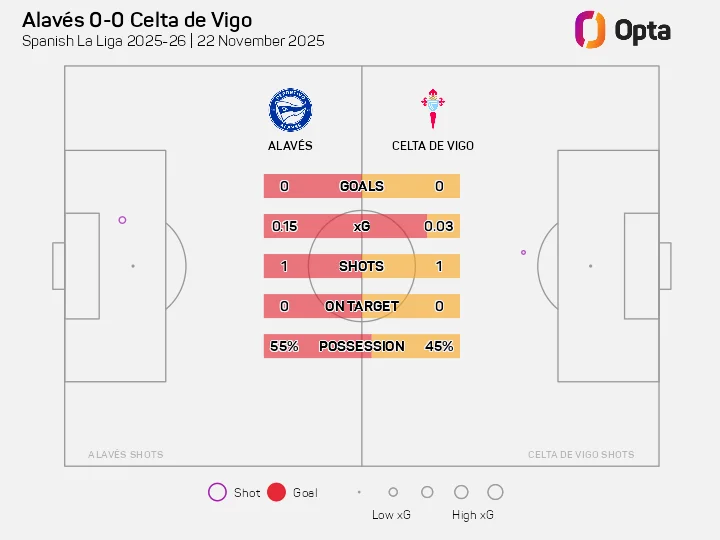
Task: Click the Celta de Vigo shot marker
Action: [523, 252]
